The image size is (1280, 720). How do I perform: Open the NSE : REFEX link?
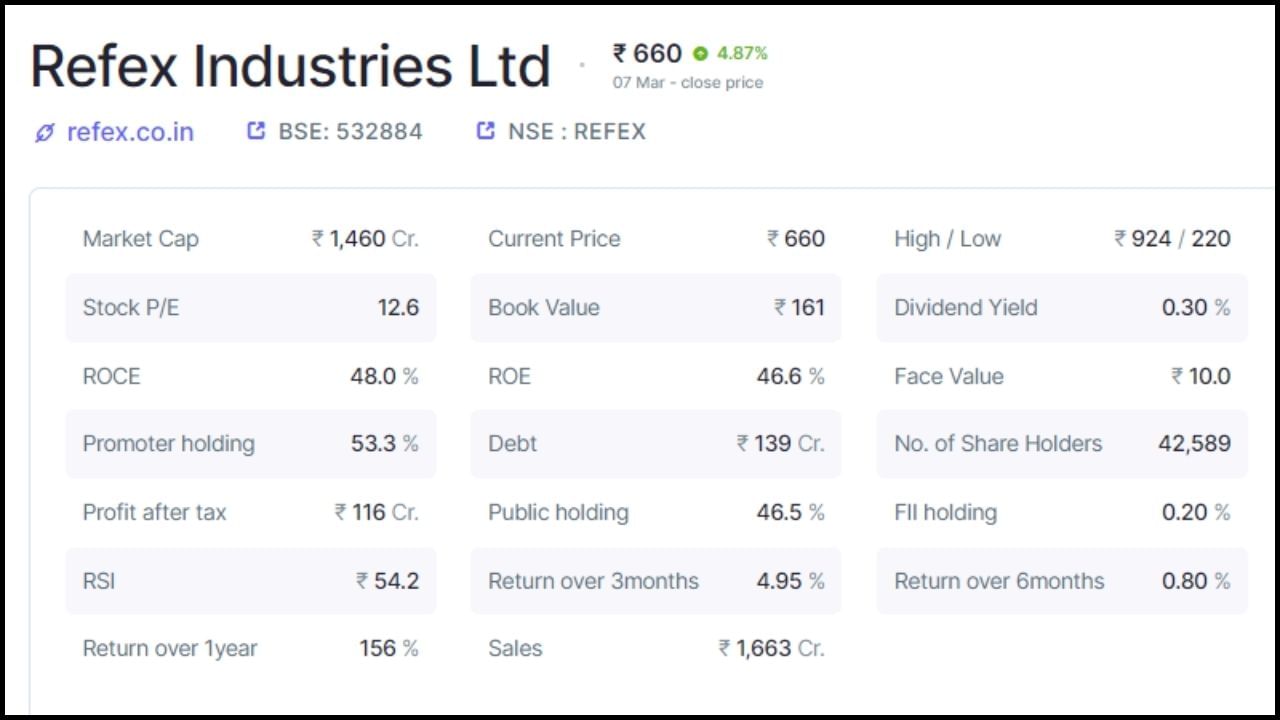coord(576,132)
